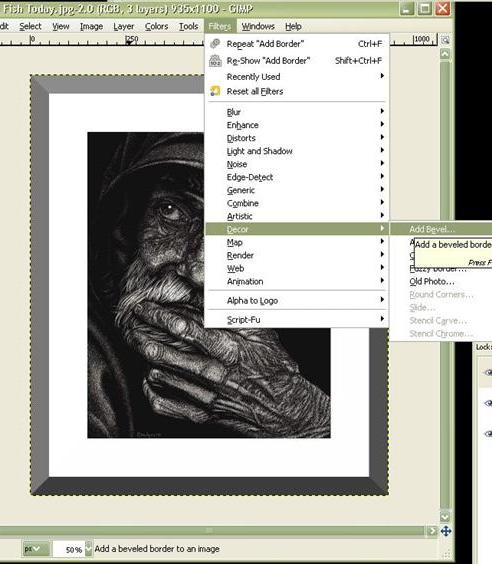Open the Colors menu
This screenshot has height=564, width=492.
pyautogui.click(x=156, y=26)
